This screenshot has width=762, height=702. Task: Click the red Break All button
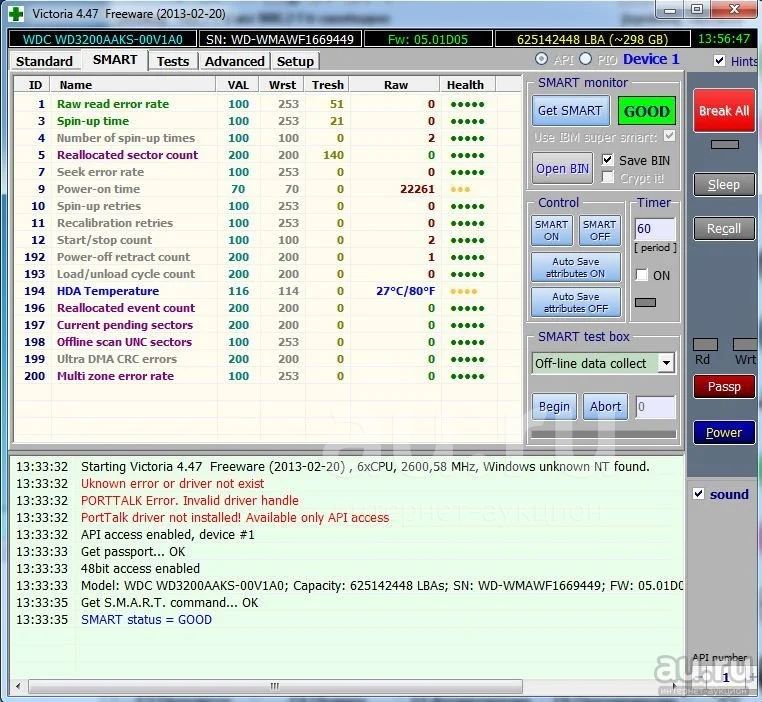724,111
